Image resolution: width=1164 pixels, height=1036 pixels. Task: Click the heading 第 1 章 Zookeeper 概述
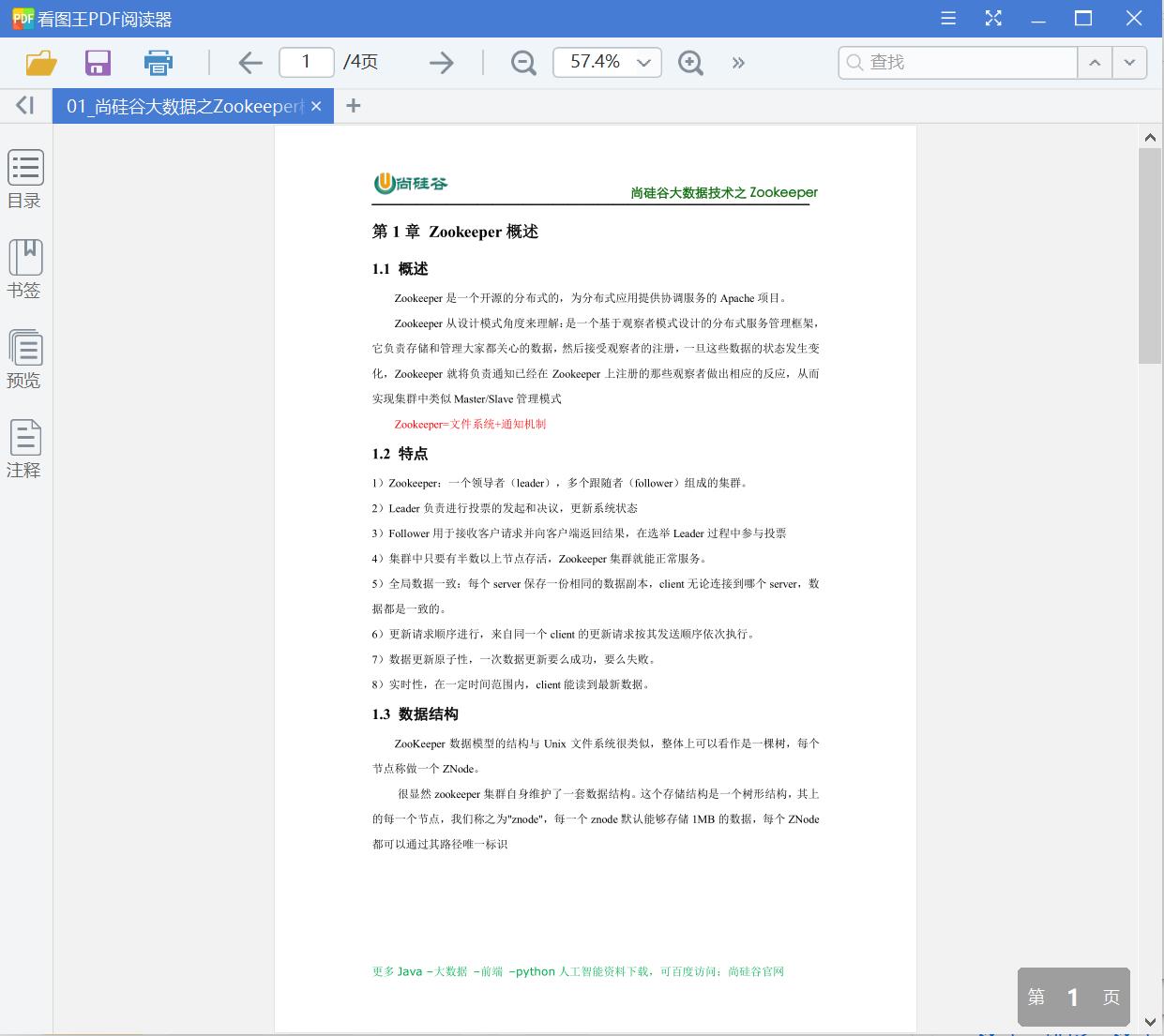(x=455, y=232)
